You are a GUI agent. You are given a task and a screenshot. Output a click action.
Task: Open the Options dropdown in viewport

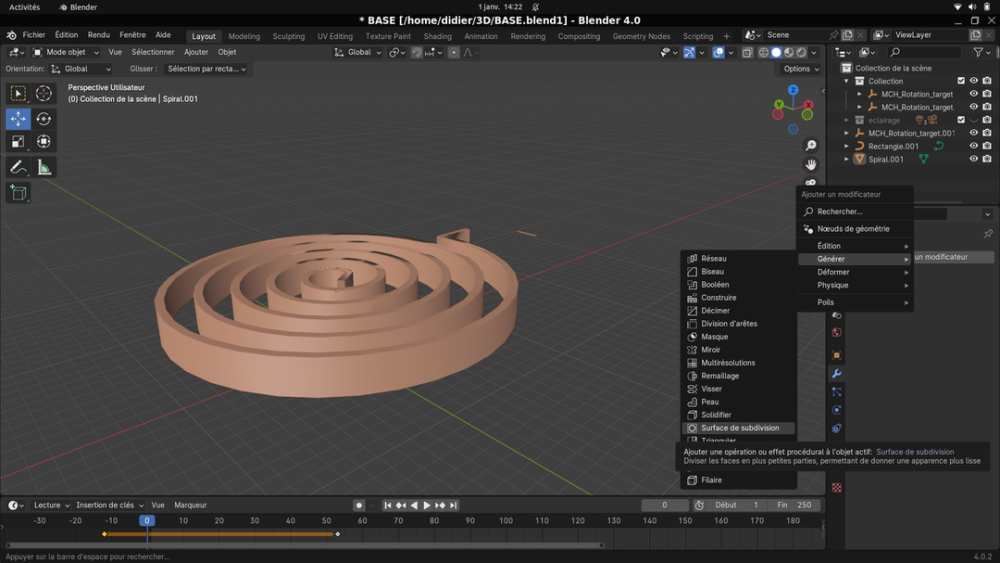(x=801, y=69)
